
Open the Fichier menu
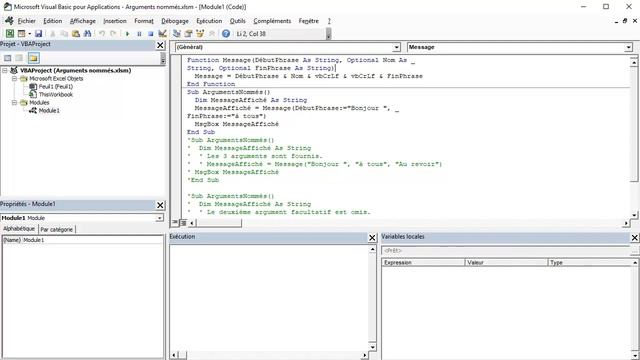click(27, 21)
